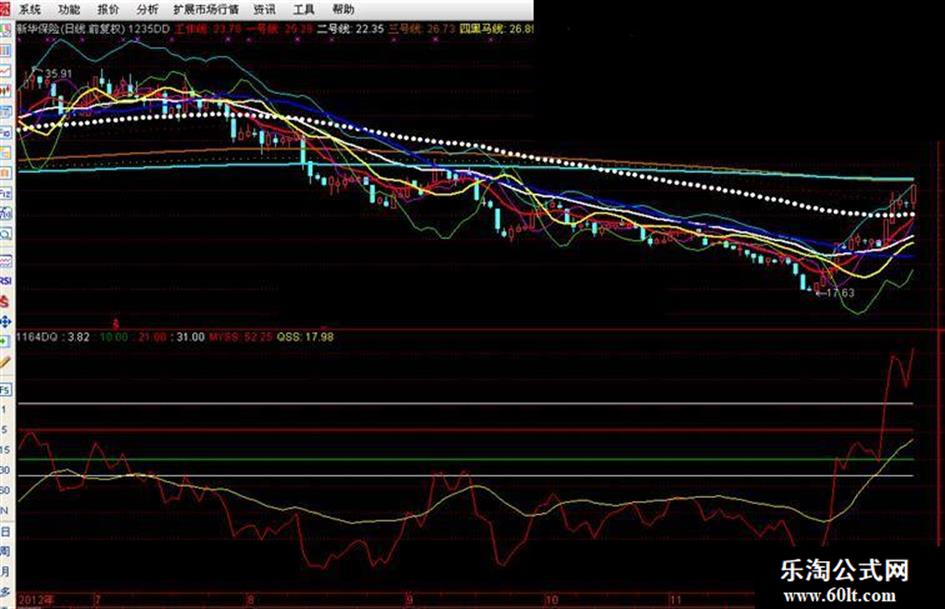Open the 工具 menu
945x609 pixels.
coord(303,10)
